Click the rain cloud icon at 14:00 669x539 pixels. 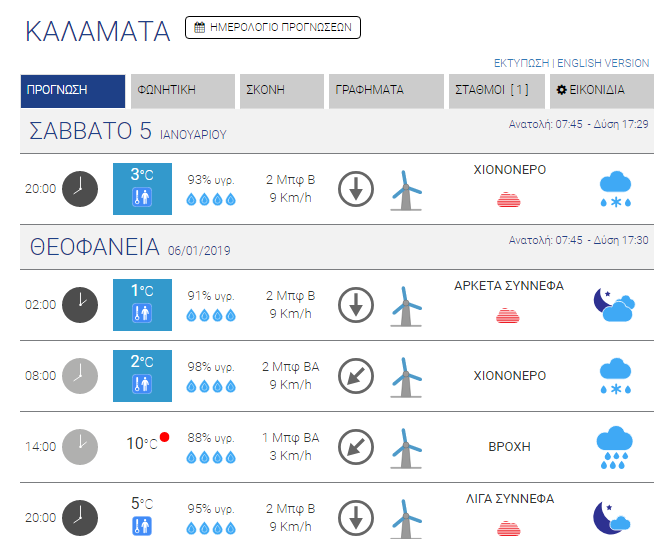(614, 447)
